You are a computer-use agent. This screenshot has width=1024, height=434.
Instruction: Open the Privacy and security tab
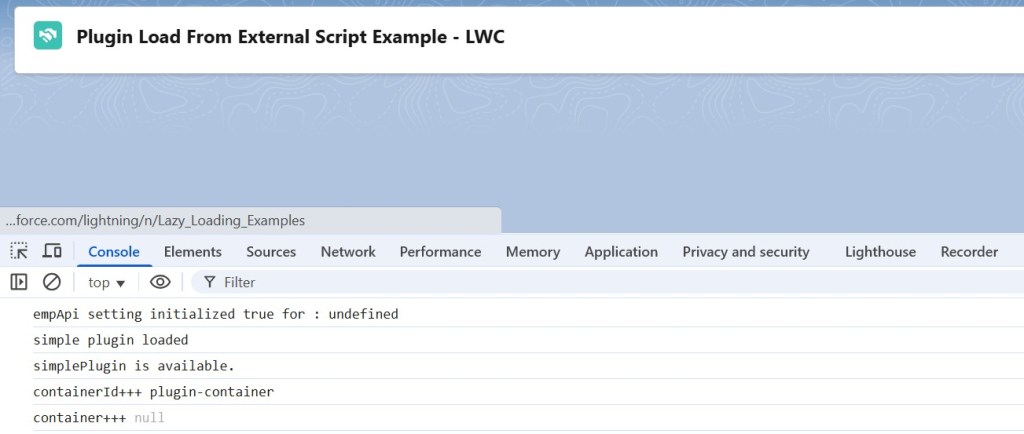point(746,252)
